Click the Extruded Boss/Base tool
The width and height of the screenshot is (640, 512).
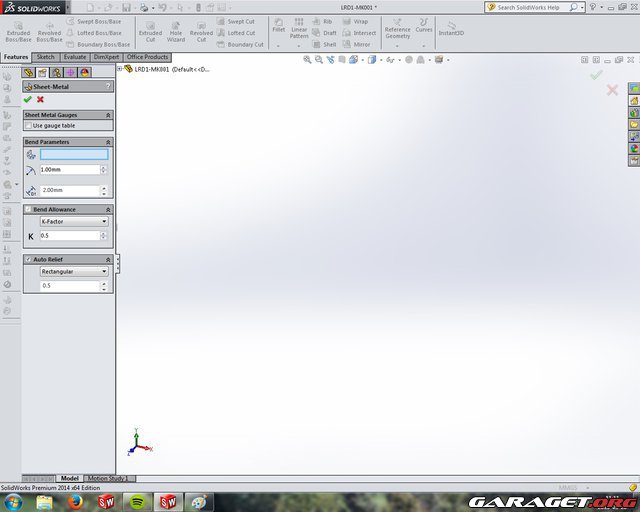18,30
